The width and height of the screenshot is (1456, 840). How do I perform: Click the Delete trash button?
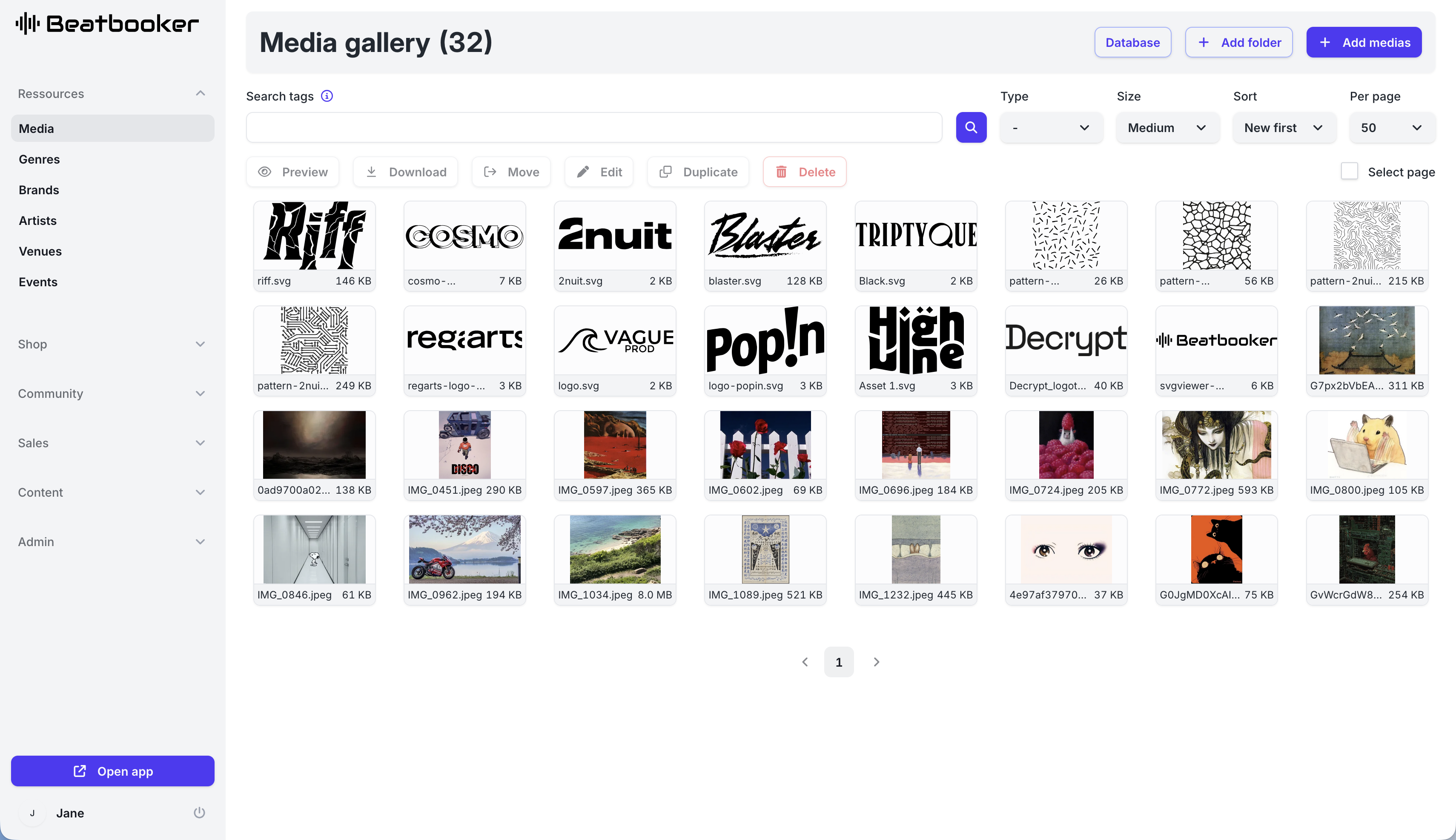pyautogui.click(x=804, y=172)
